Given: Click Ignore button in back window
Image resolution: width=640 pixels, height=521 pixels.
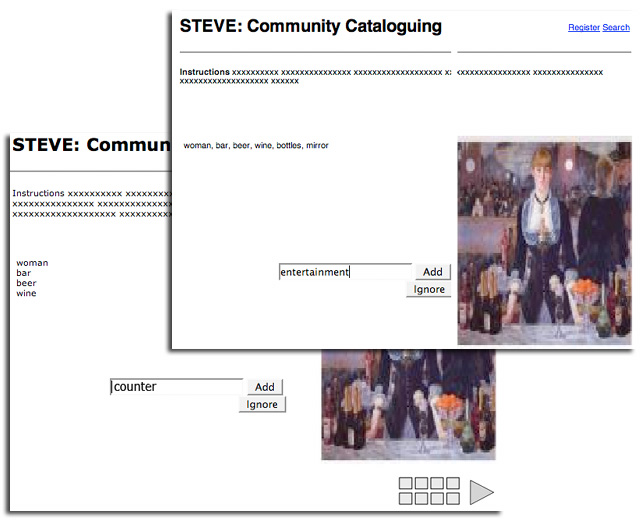Looking at the screenshot, I should click(x=262, y=405).
